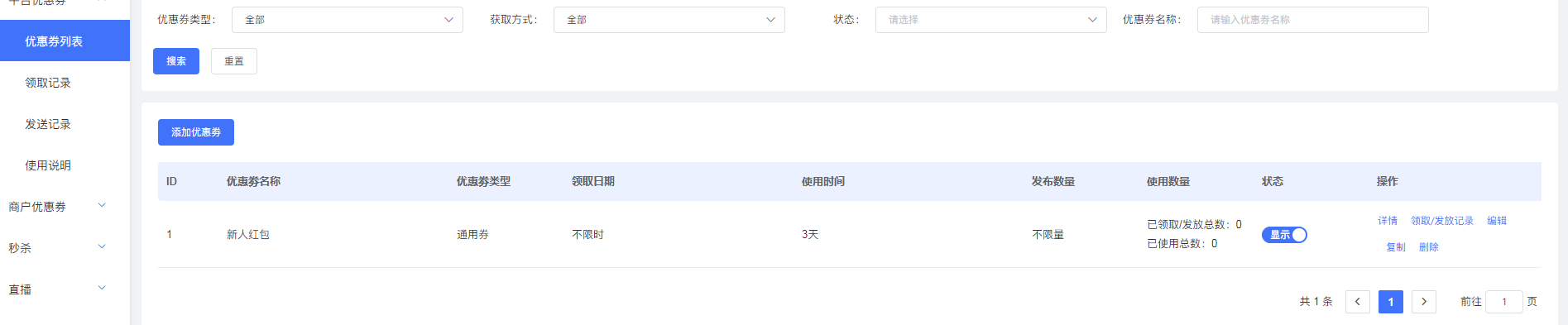Open 获取方式 dropdown

pyautogui.click(x=669, y=20)
